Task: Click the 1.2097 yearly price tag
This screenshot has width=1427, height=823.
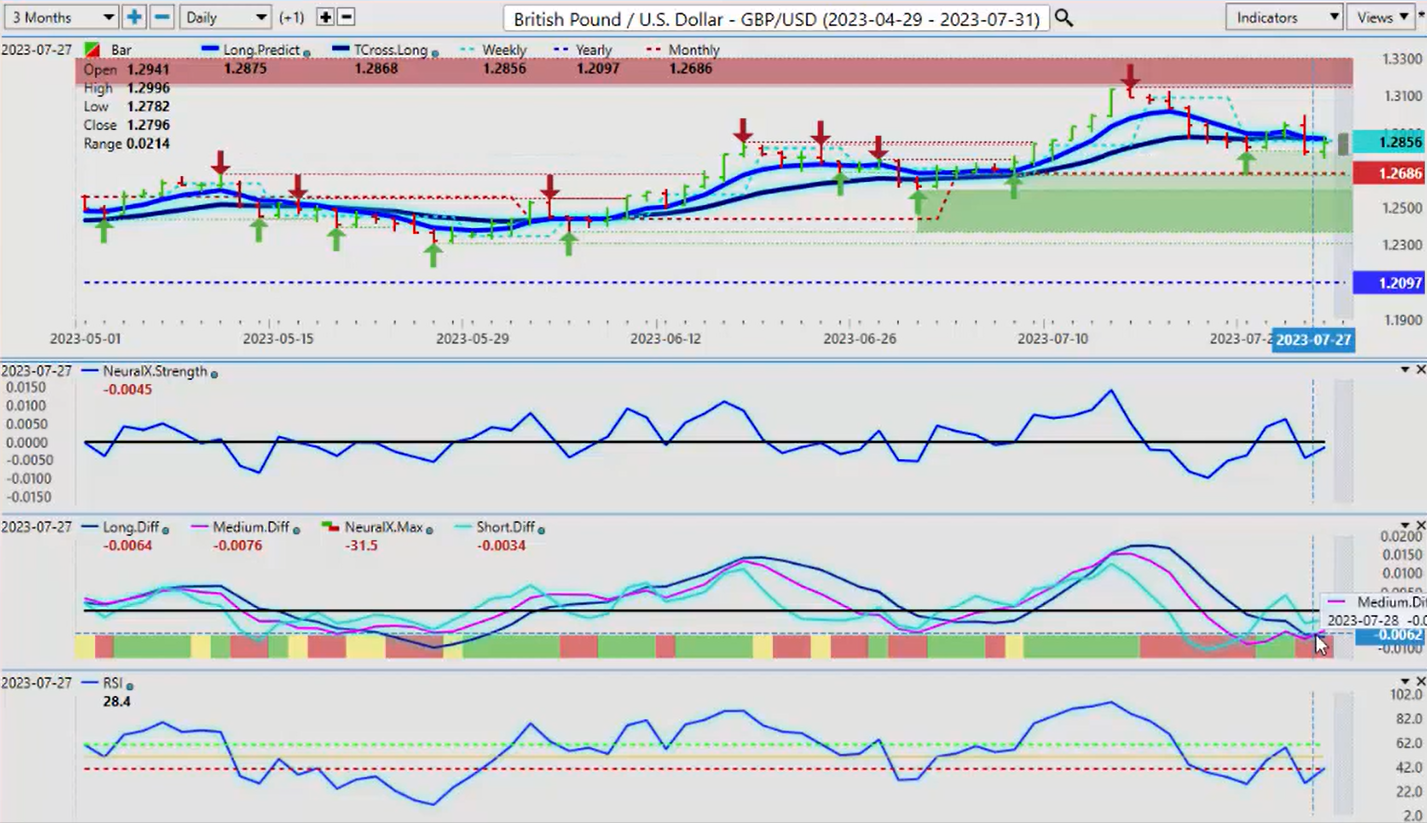Action: tap(1389, 283)
